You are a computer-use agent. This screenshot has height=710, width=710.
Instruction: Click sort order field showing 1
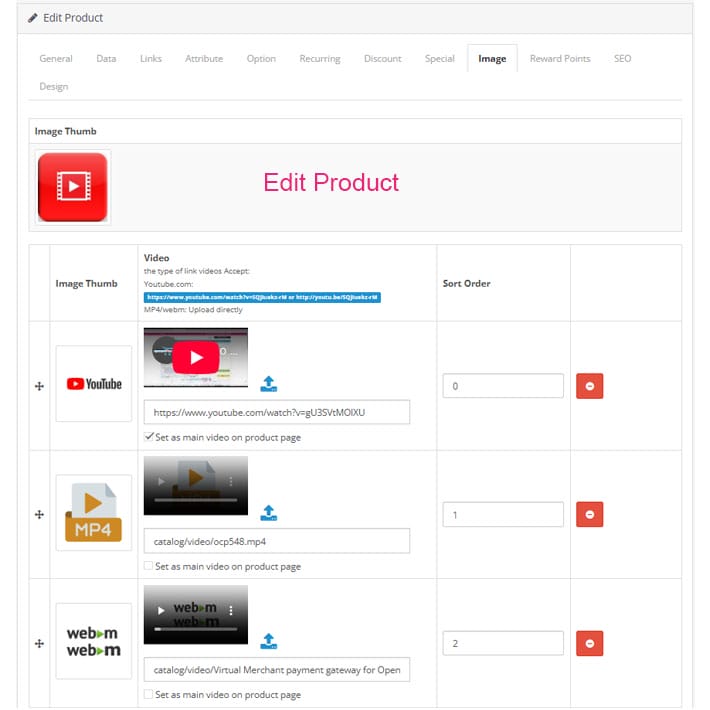(502, 514)
